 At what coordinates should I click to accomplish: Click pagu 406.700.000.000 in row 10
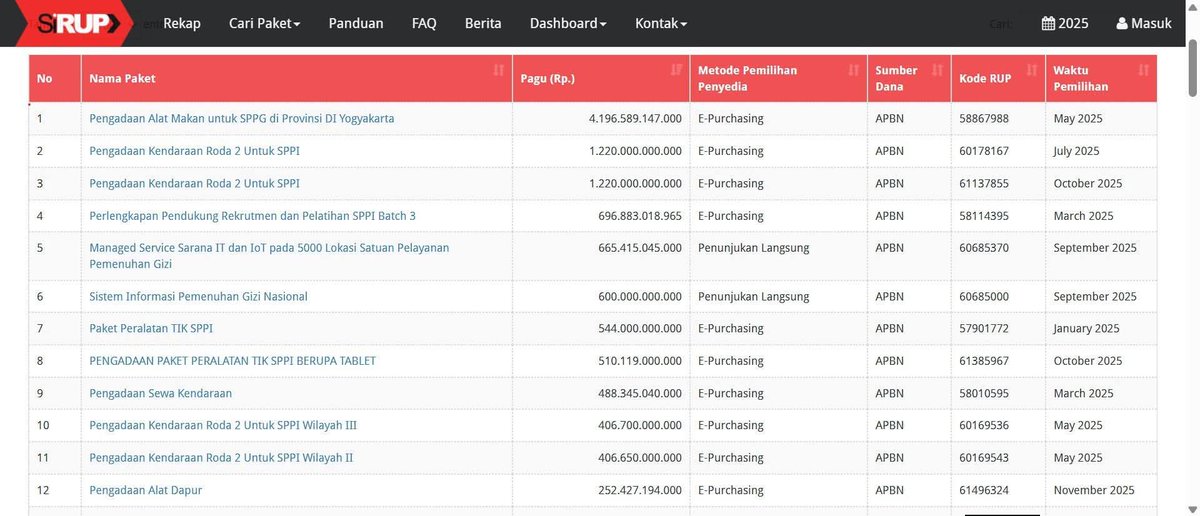click(640, 425)
